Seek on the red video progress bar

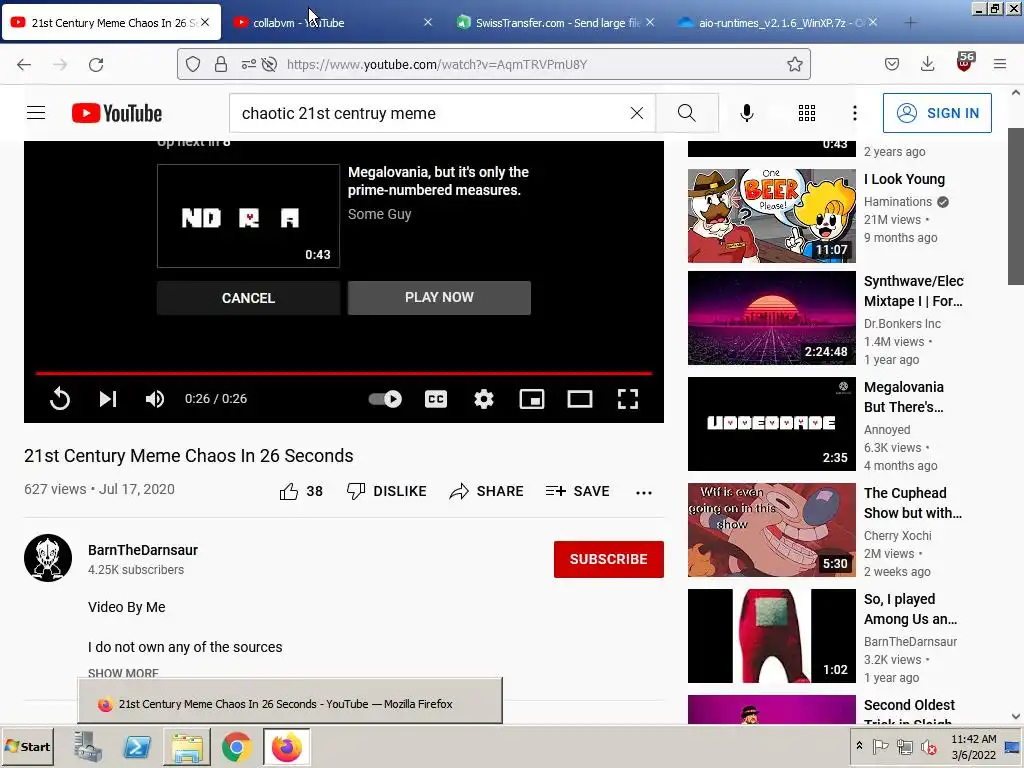pos(344,374)
